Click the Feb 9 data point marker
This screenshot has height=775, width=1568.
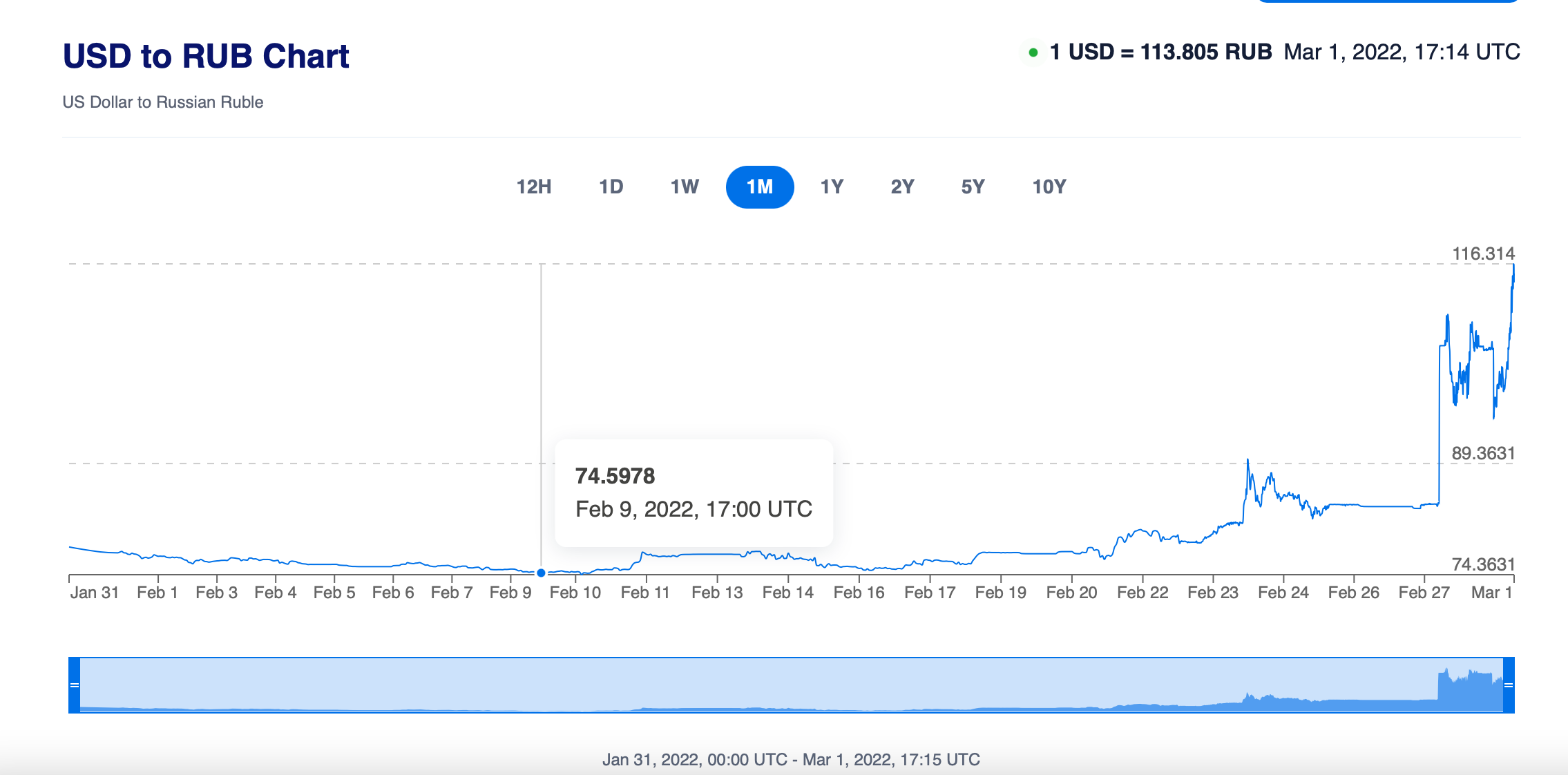[540, 572]
